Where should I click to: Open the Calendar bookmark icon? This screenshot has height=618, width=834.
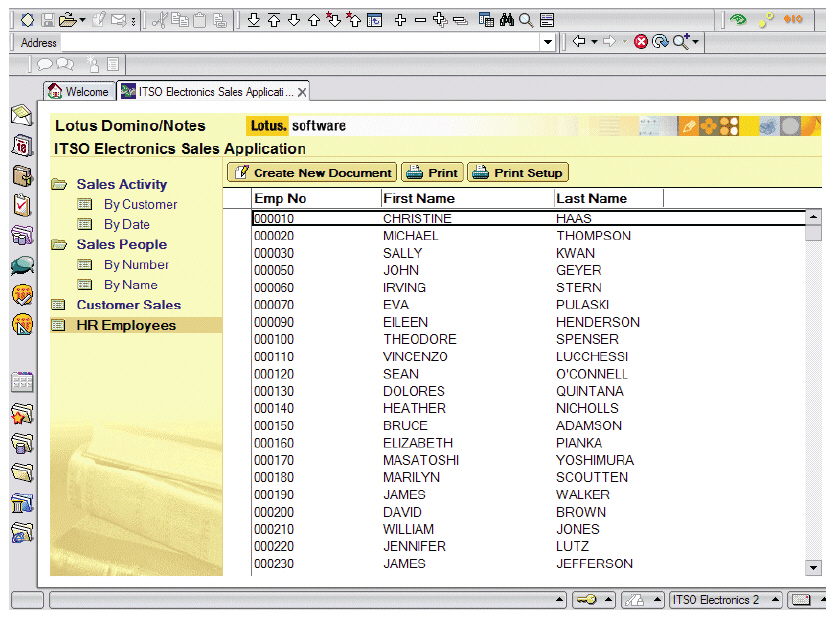pos(22,145)
